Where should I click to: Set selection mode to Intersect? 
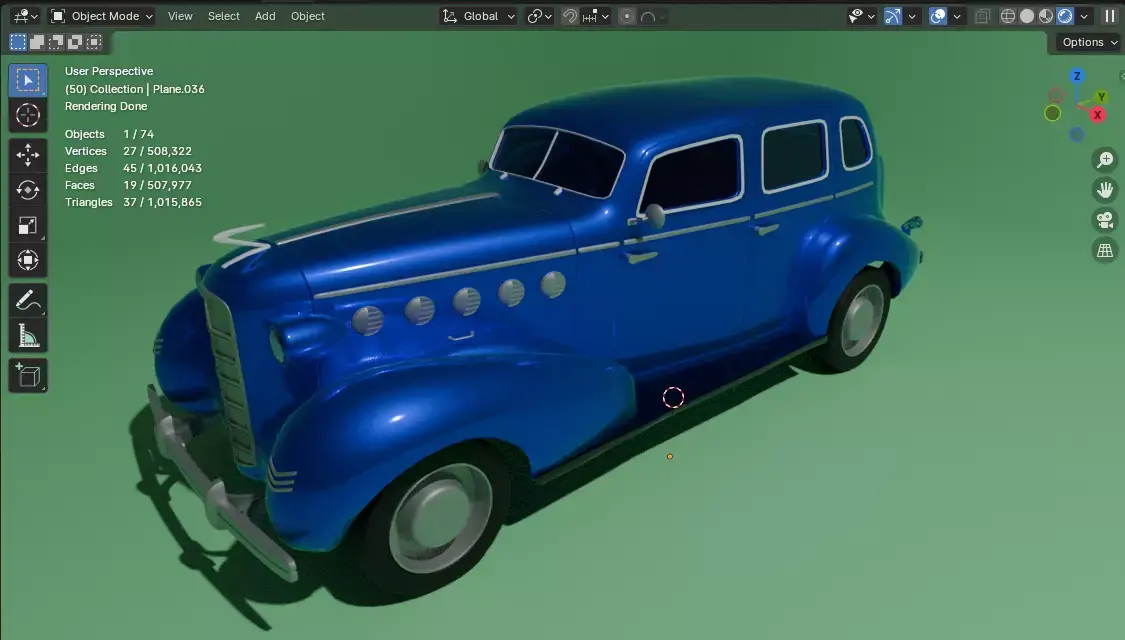point(94,42)
